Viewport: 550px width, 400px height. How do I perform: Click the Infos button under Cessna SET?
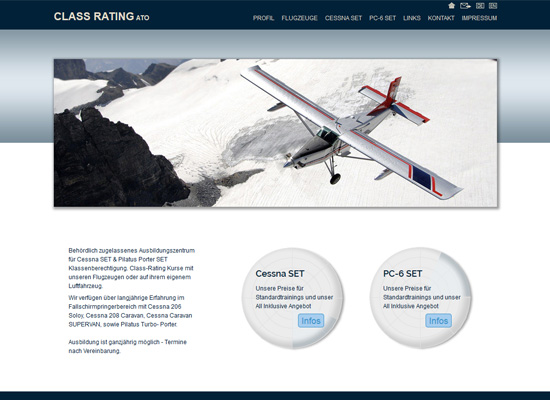click(x=311, y=321)
